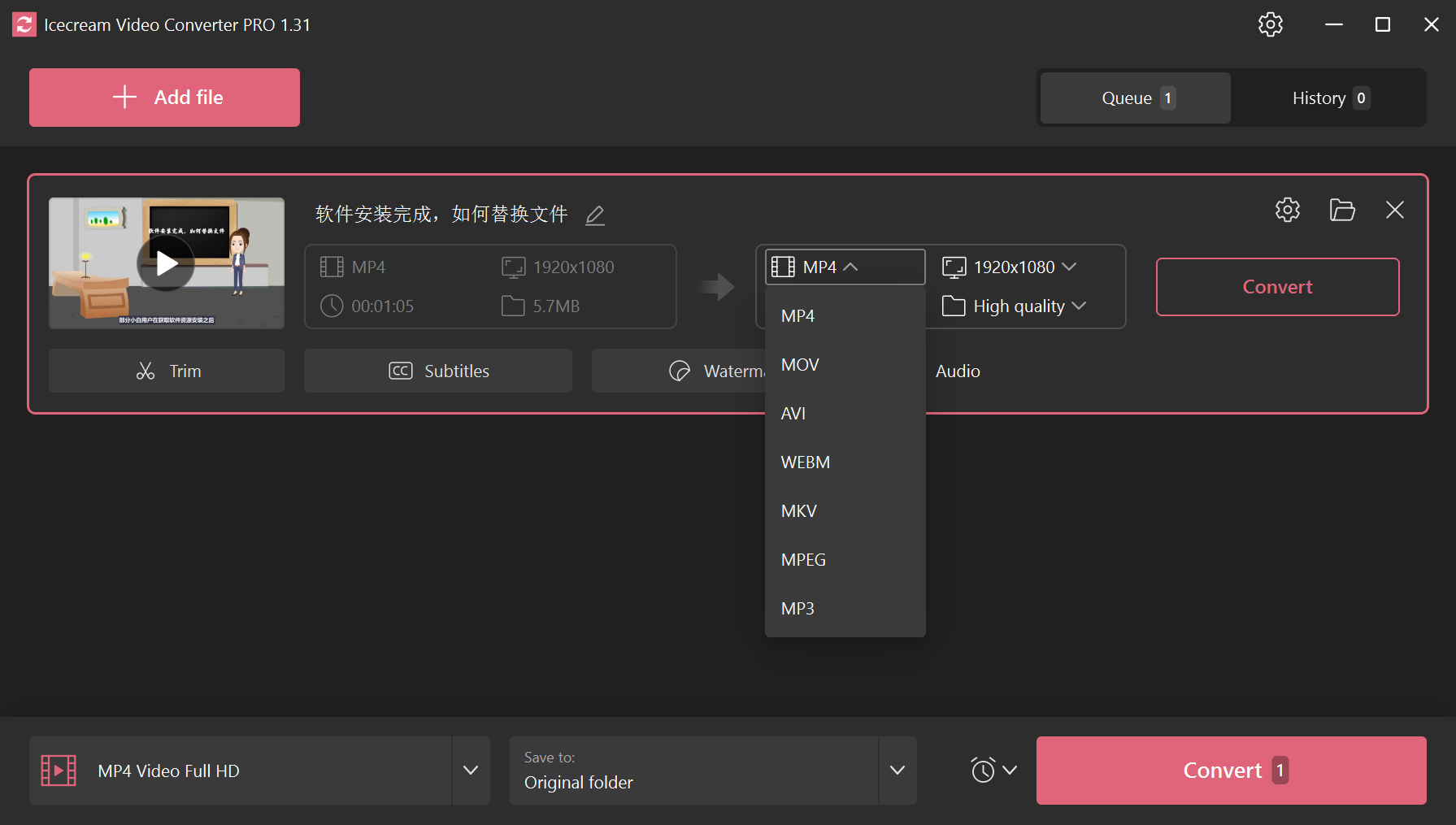Minimize the application window

1334,24
